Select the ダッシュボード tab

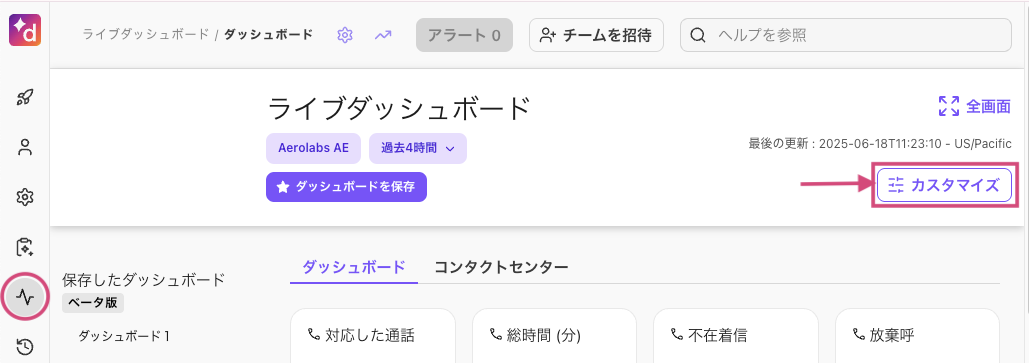354,267
